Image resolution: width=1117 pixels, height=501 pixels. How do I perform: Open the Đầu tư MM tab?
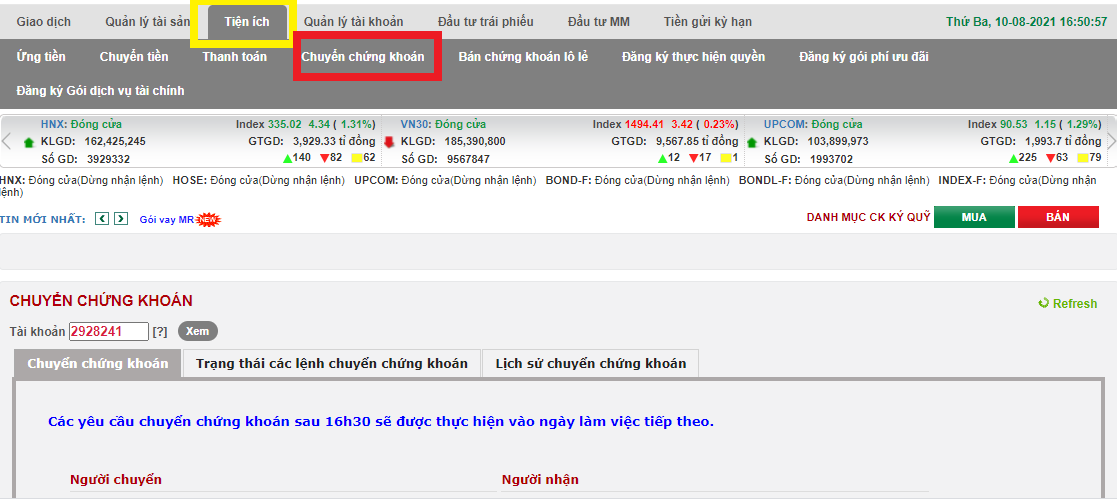(x=598, y=21)
